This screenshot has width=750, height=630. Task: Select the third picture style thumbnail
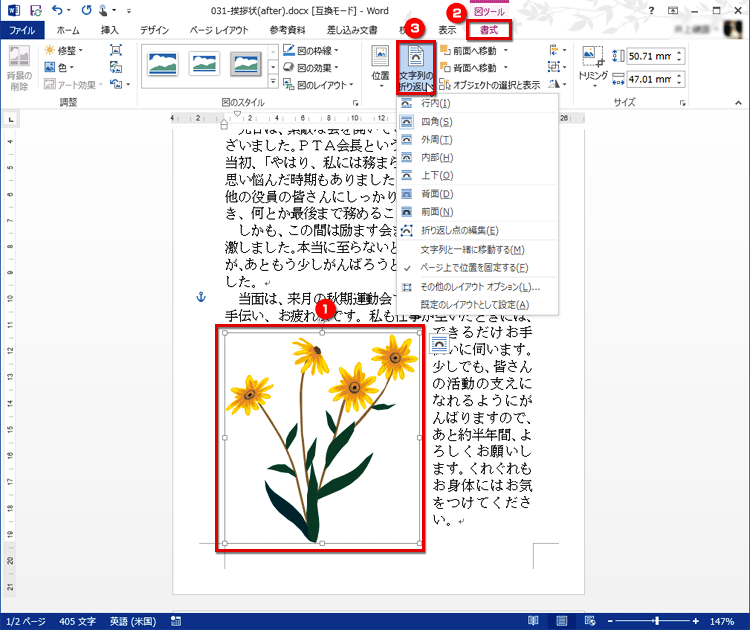coord(246,64)
